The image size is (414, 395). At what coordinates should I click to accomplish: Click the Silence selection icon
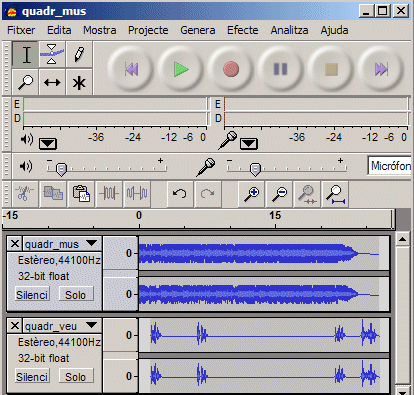(137, 194)
